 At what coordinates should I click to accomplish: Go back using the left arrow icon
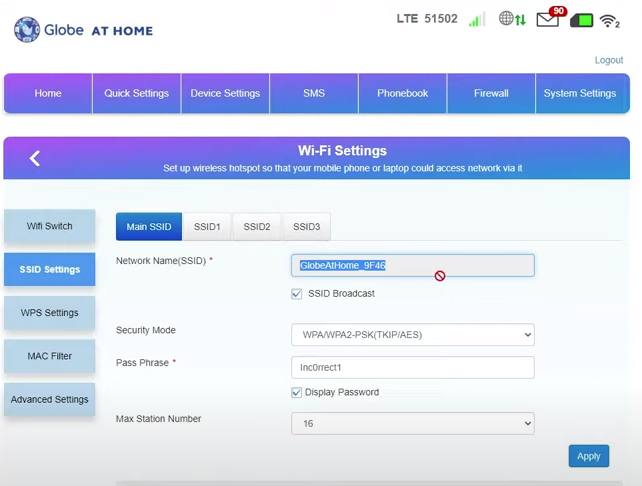(35, 158)
